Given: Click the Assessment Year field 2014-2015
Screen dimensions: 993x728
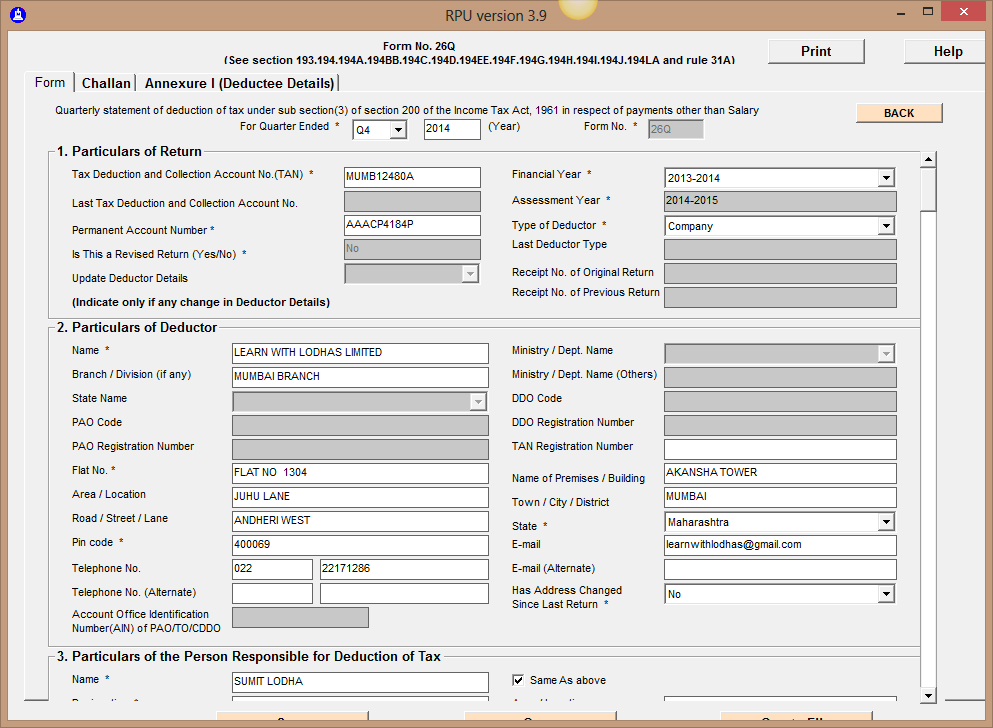Looking at the screenshot, I should (780, 201).
